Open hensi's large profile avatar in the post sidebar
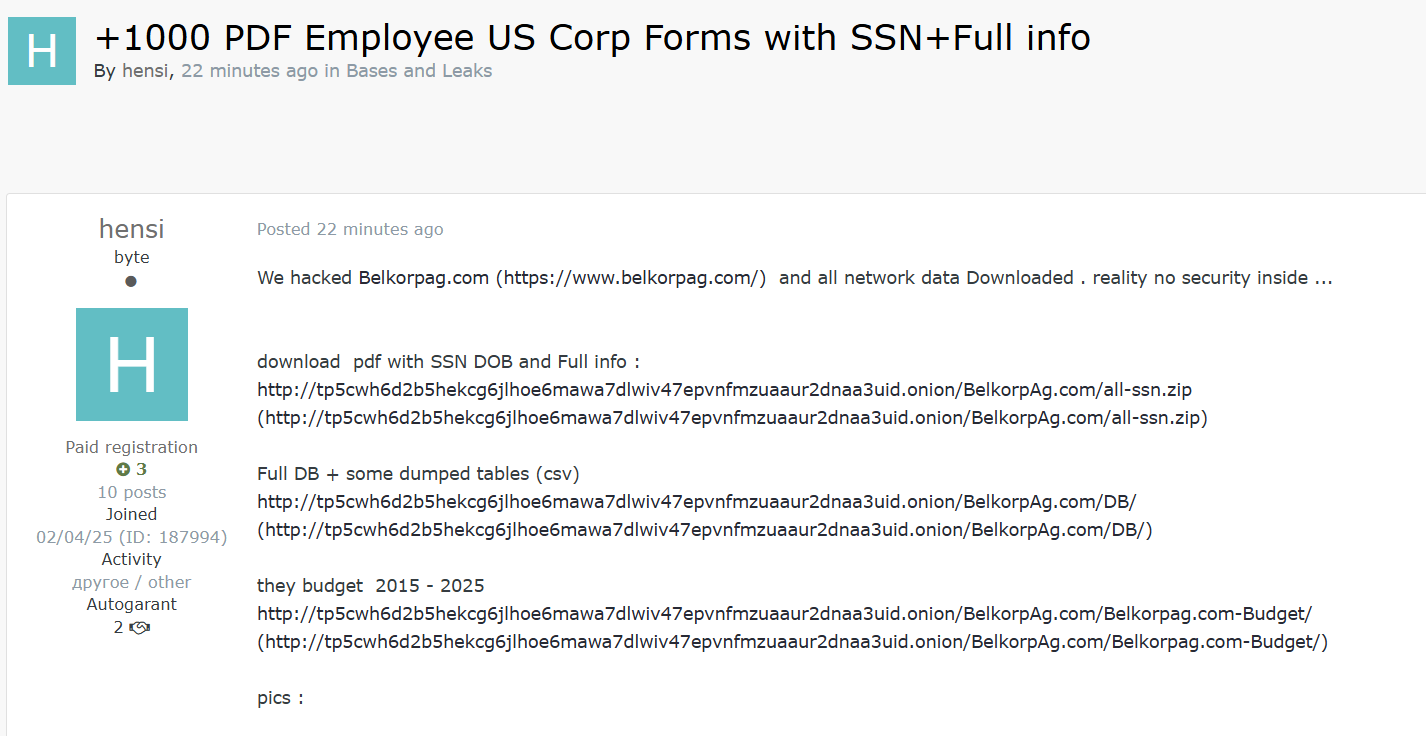 point(131,364)
